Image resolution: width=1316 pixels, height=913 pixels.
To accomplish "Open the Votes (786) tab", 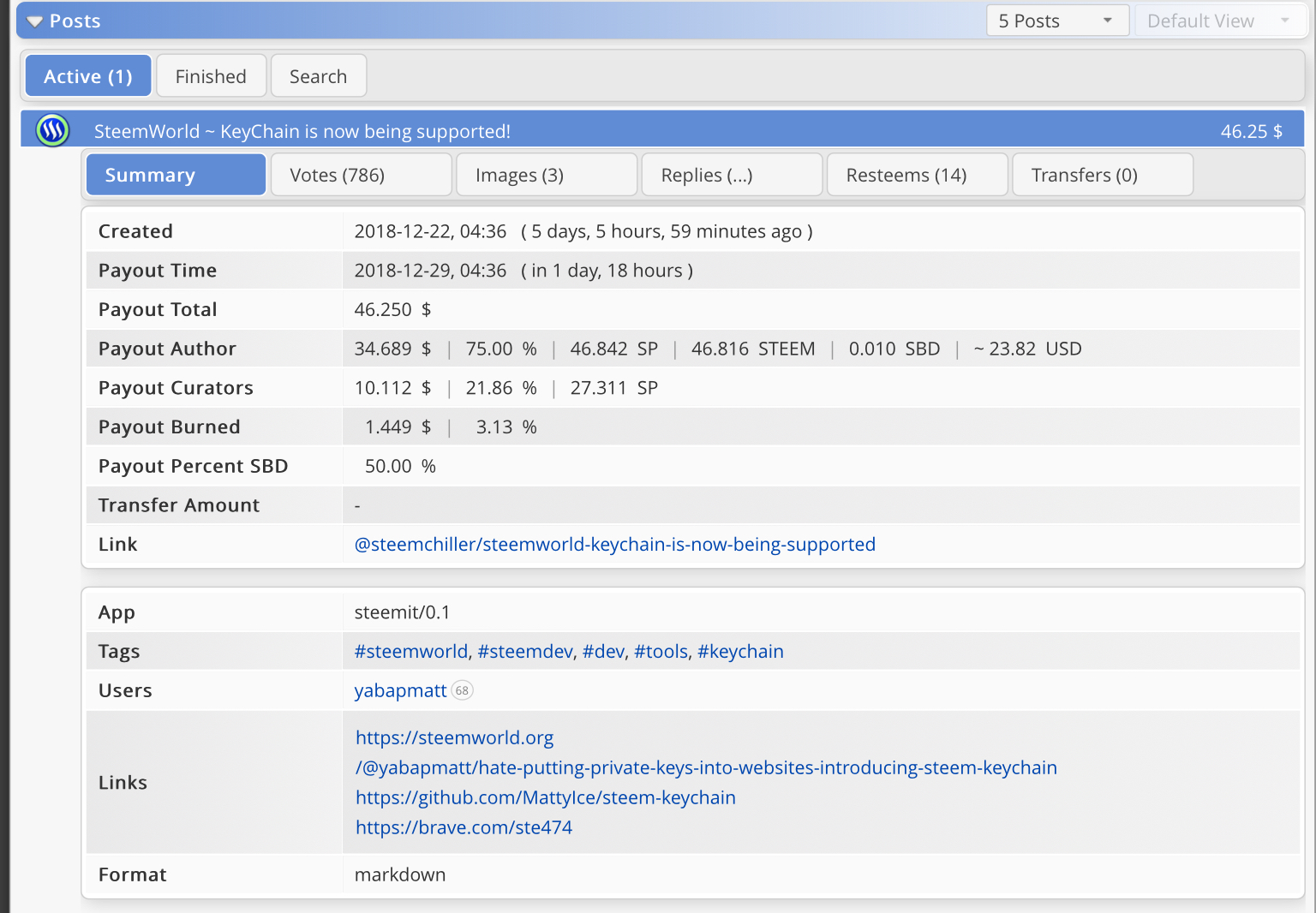I will coord(362,175).
